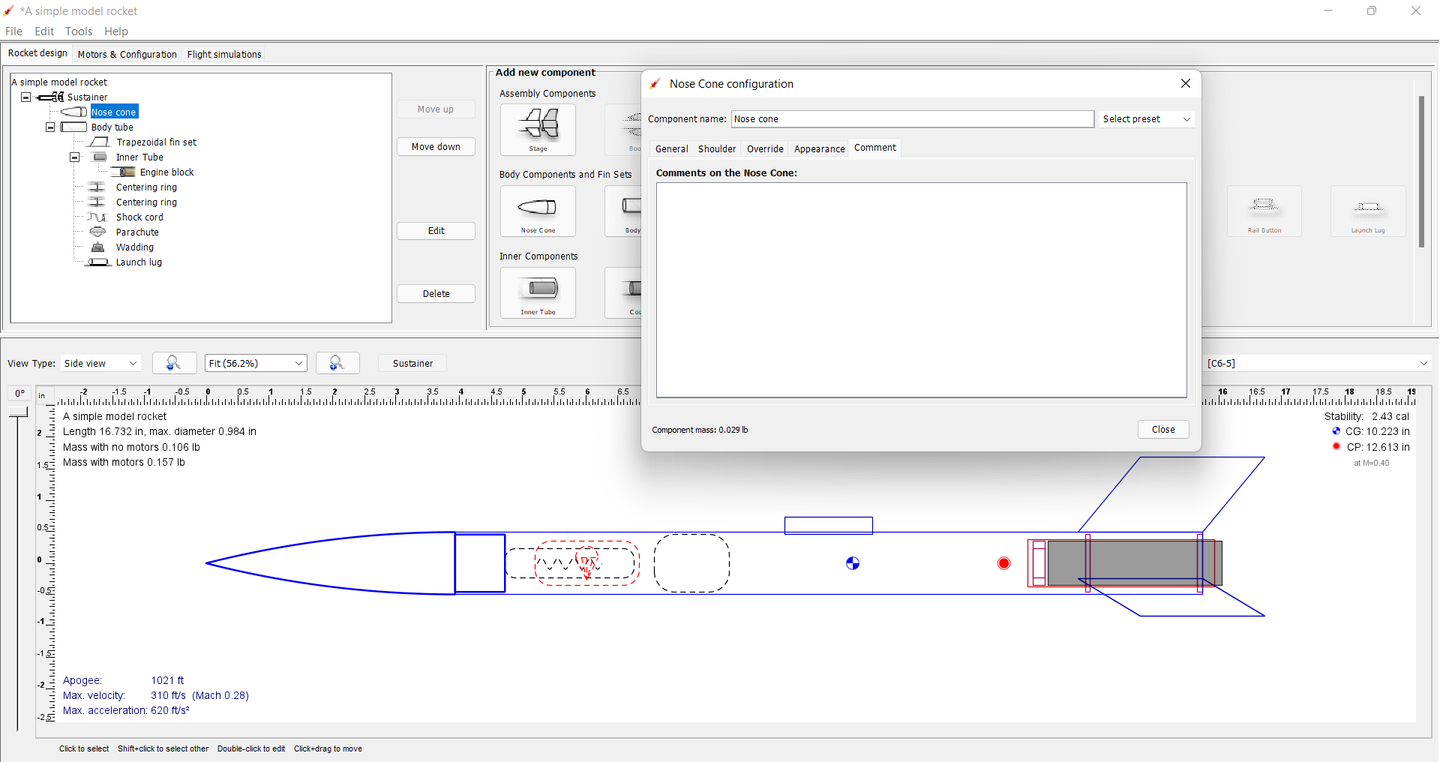Toggle the Sustainer stage button
This screenshot has width=1440, height=762.
coord(413,363)
